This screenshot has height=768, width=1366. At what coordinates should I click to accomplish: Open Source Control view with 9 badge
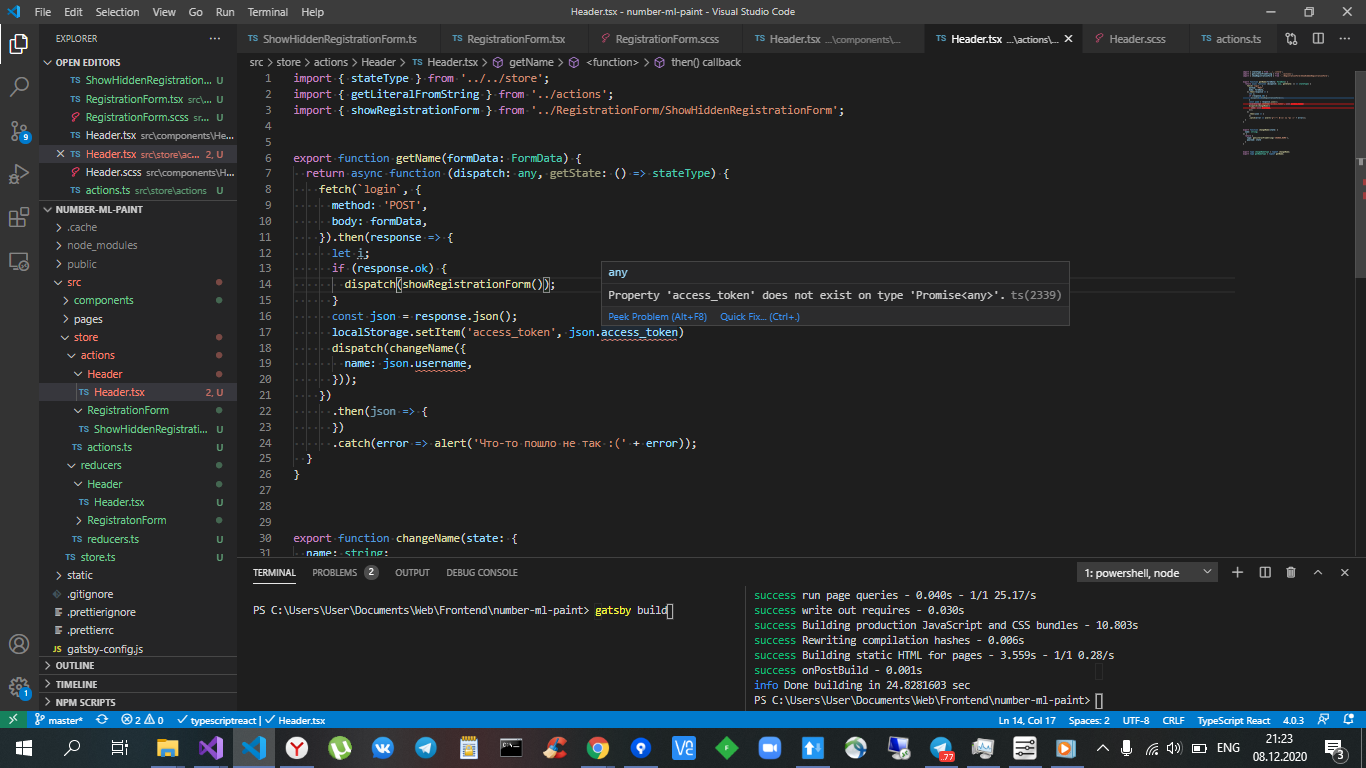[x=19, y=131]
